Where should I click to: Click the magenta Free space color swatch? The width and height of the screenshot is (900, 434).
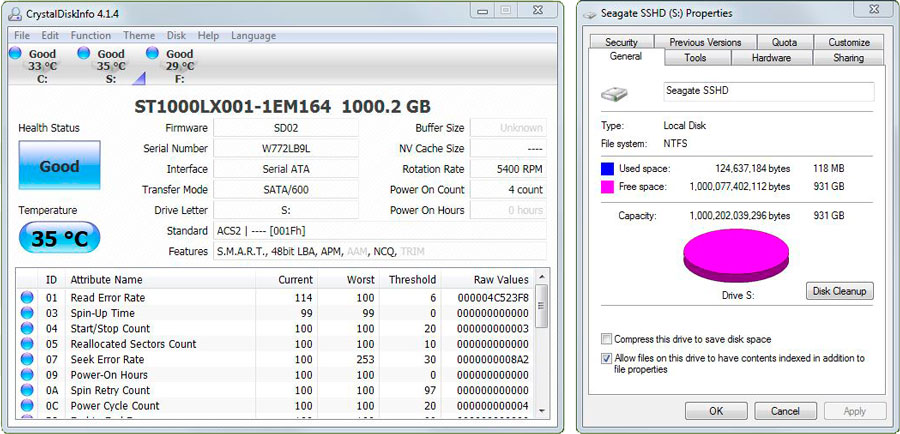point(607,187)
